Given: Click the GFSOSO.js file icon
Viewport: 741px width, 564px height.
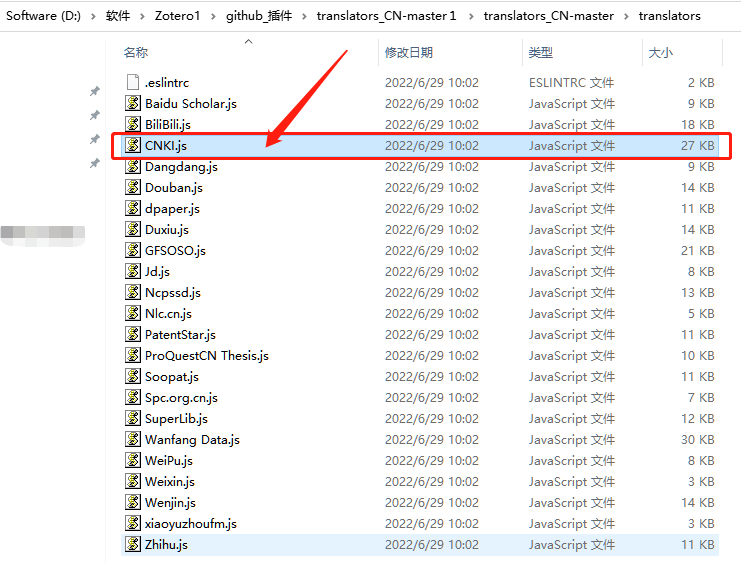Looking at the screenshot, I should [x=133, y=250].
